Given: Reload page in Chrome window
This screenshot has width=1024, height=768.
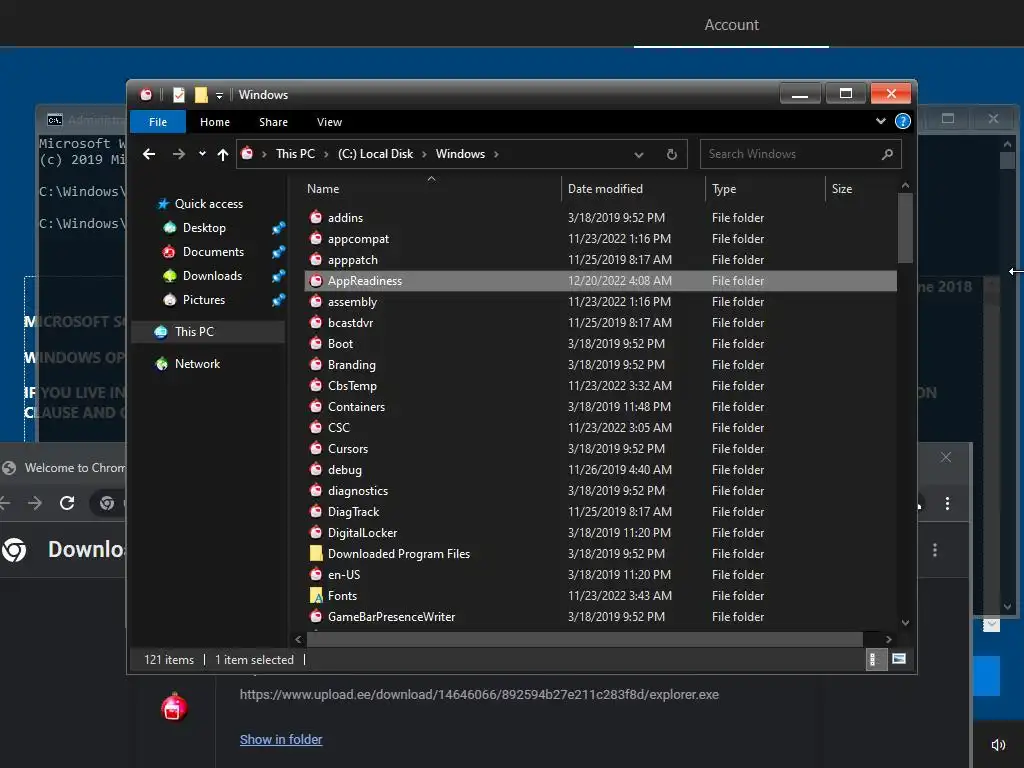Looking at the screenshot, I should [x=67, y=503].
